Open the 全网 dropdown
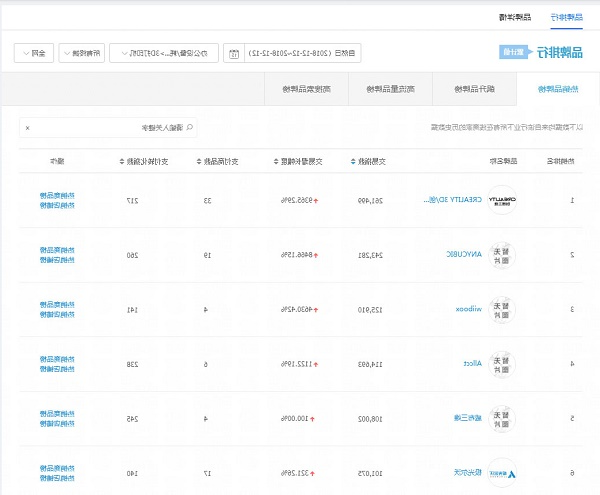 pos(34,53)
